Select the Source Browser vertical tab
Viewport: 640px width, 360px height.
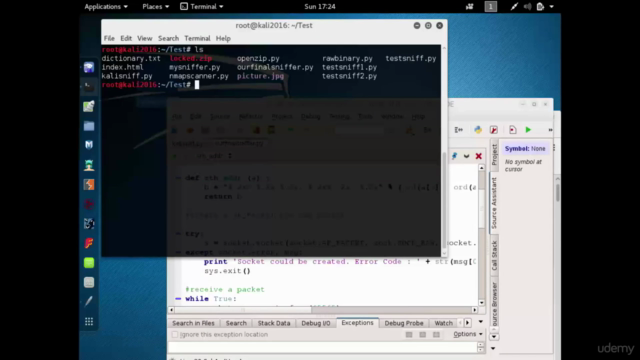(x=494, y=304)
